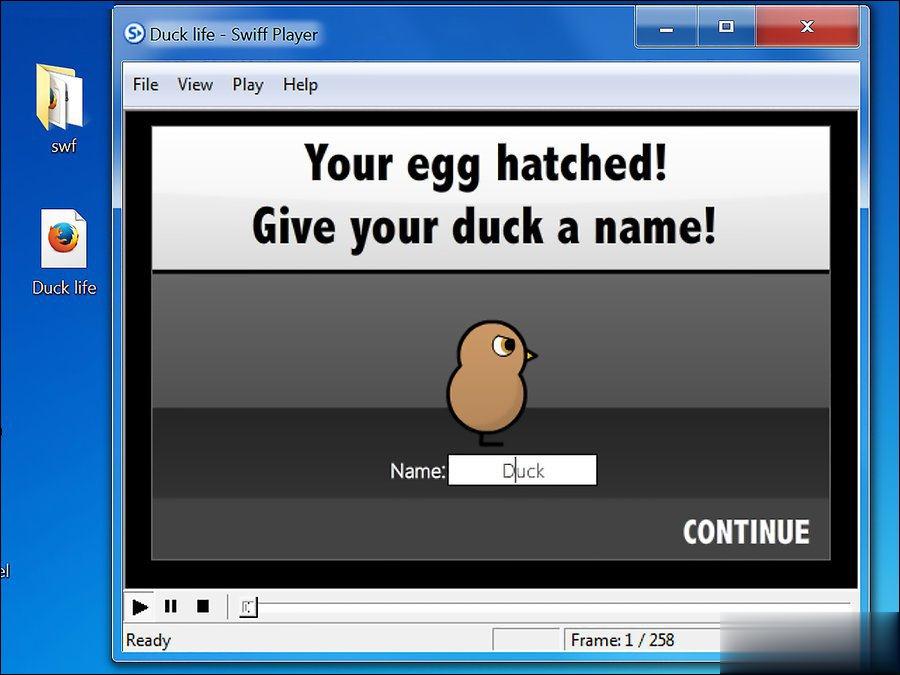The height and width of the screenshot is (675, 900).
Task: Close the Swiff Player window
Action: pyautogui.click(x=807, y=27)
